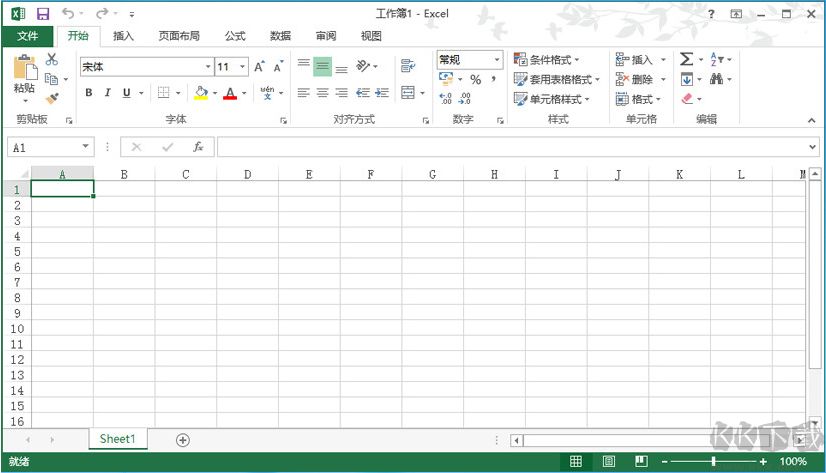Open the 文件 menu
This screenshot has height=473, width=826.
[x=27, y=36]
